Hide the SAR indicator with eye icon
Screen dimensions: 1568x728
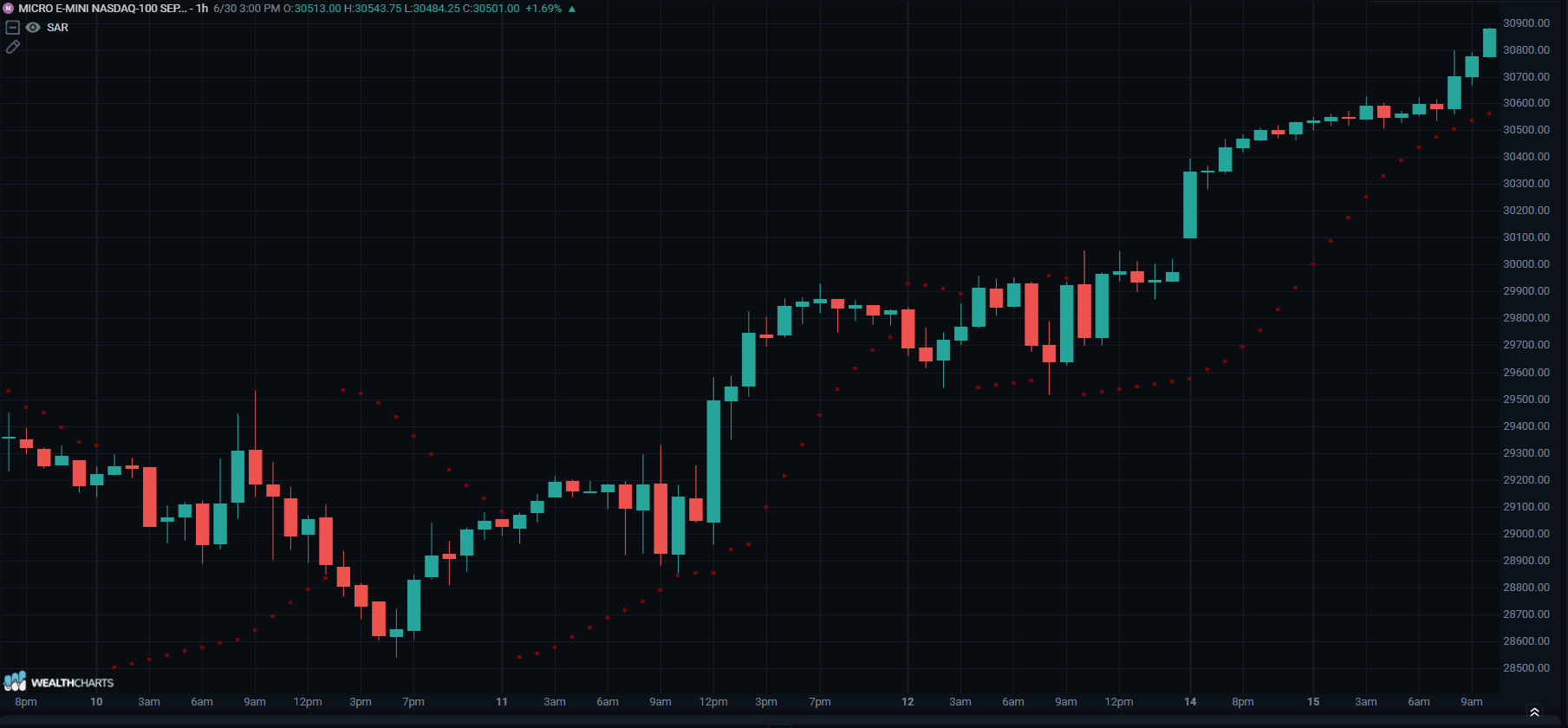click(x=33, y=28)
